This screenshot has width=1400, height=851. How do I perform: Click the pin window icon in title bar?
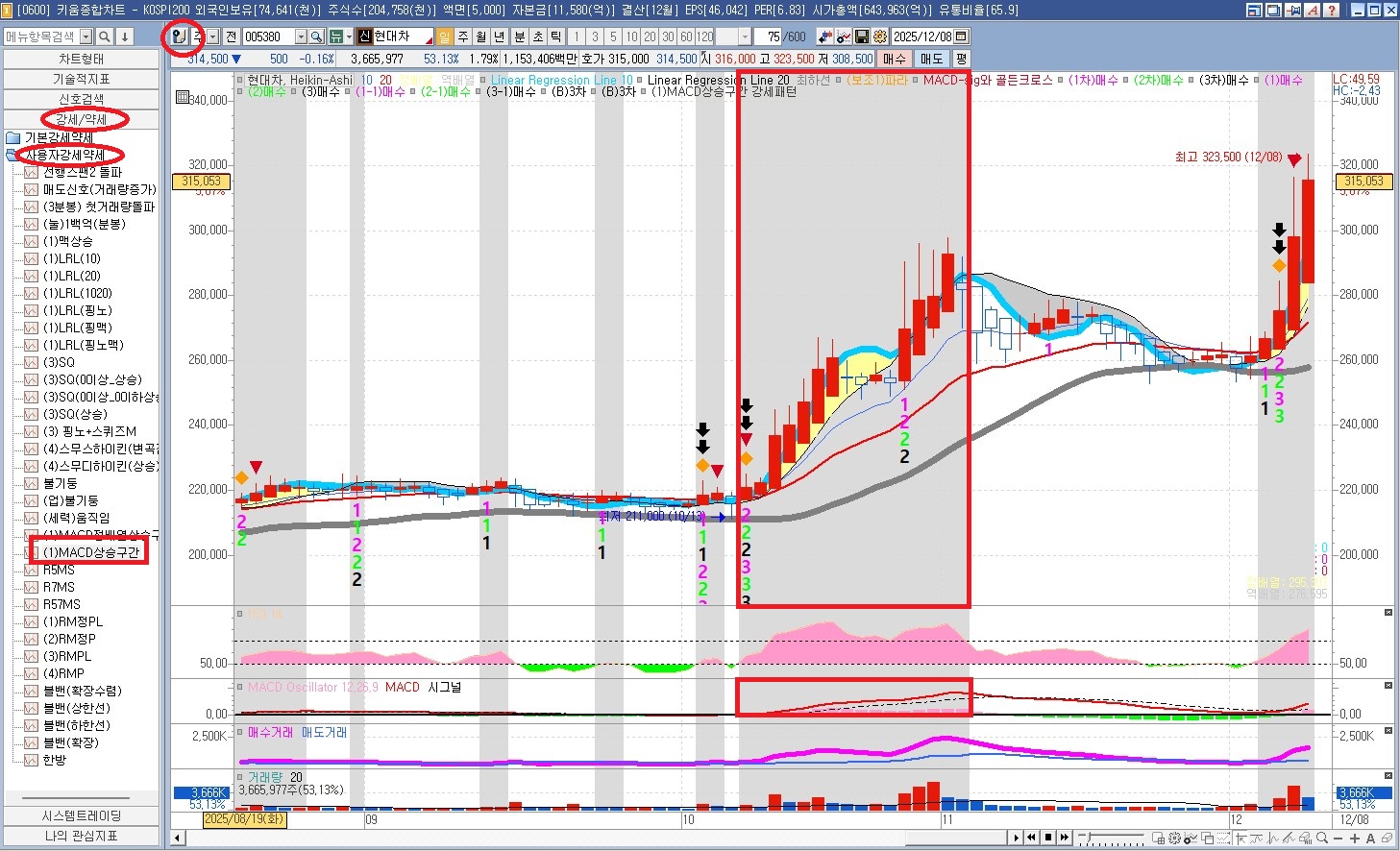[x=1292, y=10]
